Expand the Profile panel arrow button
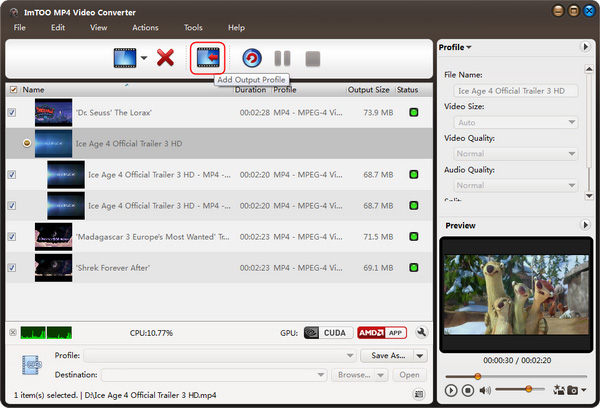Image resolution: width=600 pixels, height=408 pixels. pyautogui.click(x=585, y=47)
